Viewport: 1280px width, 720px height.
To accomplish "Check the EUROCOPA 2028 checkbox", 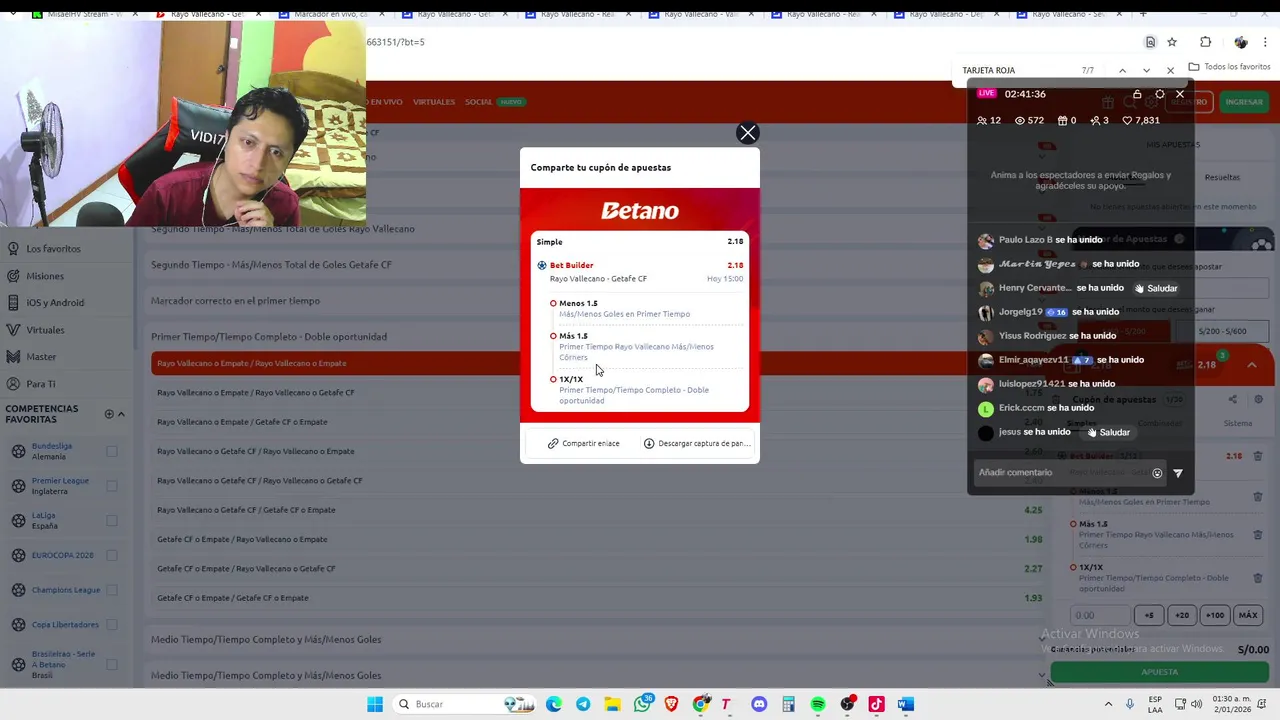I will point(112,555).
